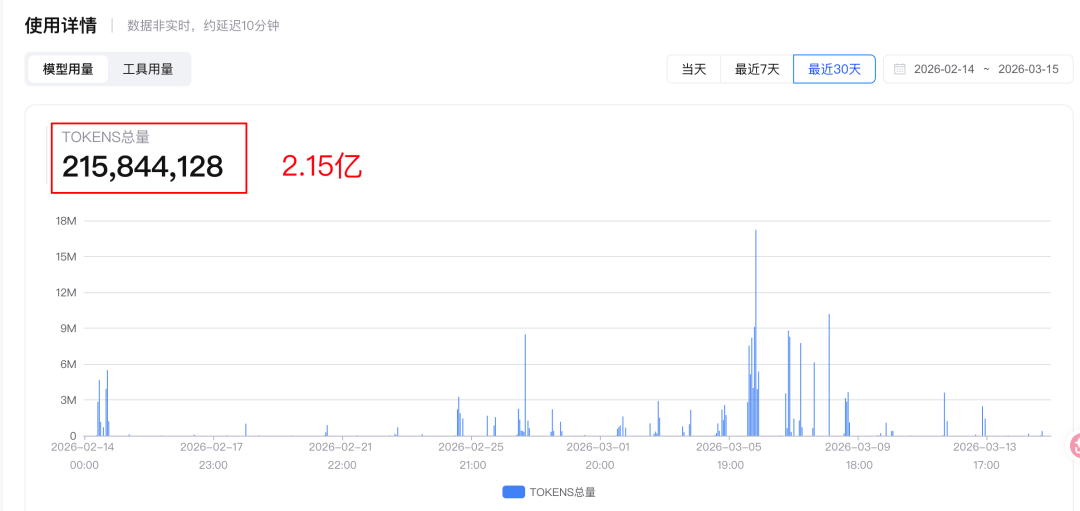Click the 2026-02-17 x-axis date label
1080x511 pixels.
tap(212, 446)
